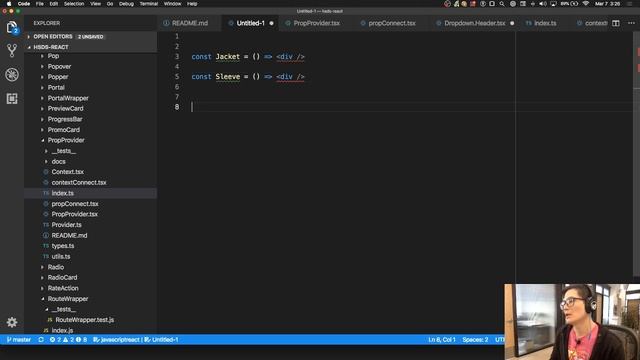Open README.md in the explorer tree
The width and height of the screenshot is (640, 360).
pyautogui.click(x=69, y=236)
